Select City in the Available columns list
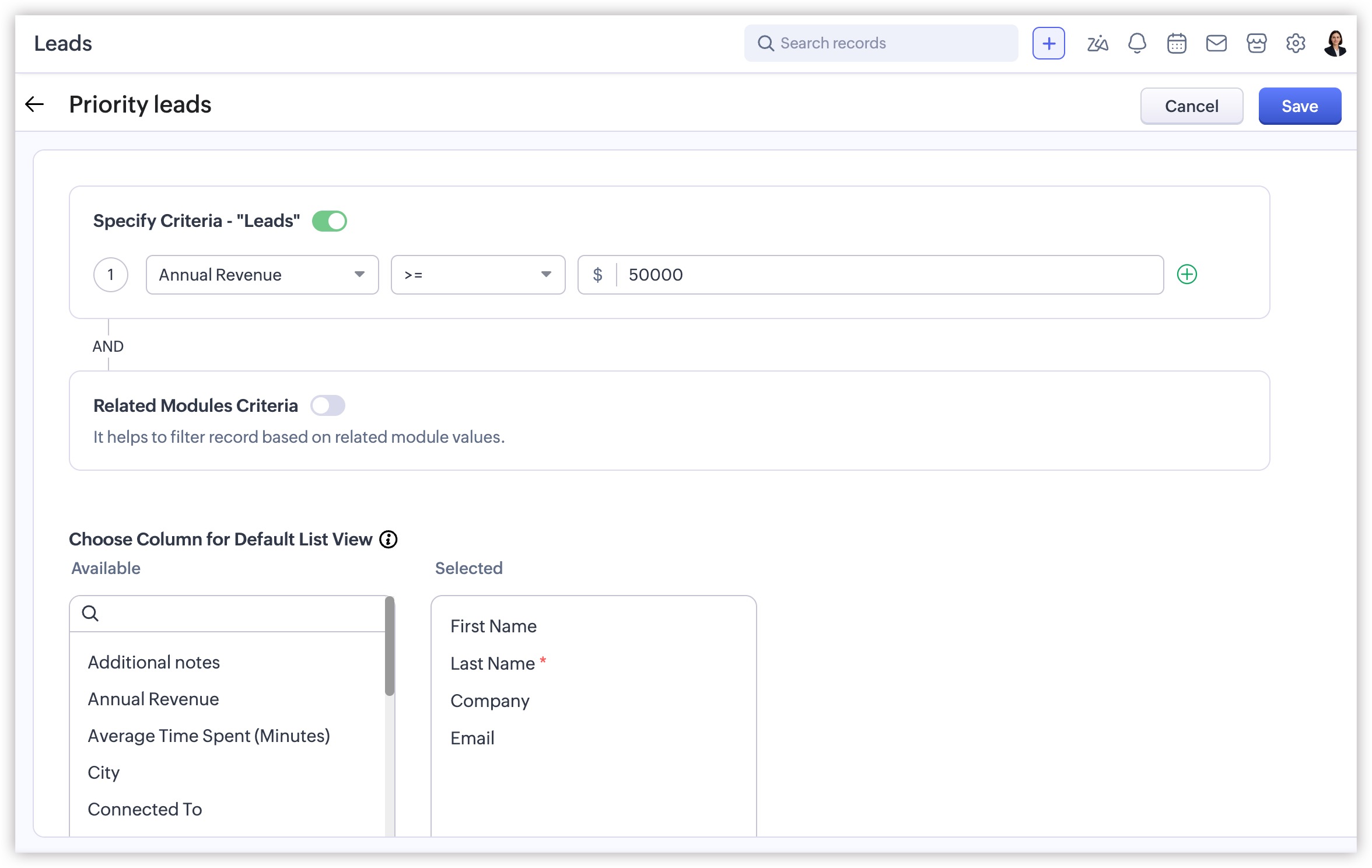The height and width of the screenshot is (868, 1372). coord(104,772)
